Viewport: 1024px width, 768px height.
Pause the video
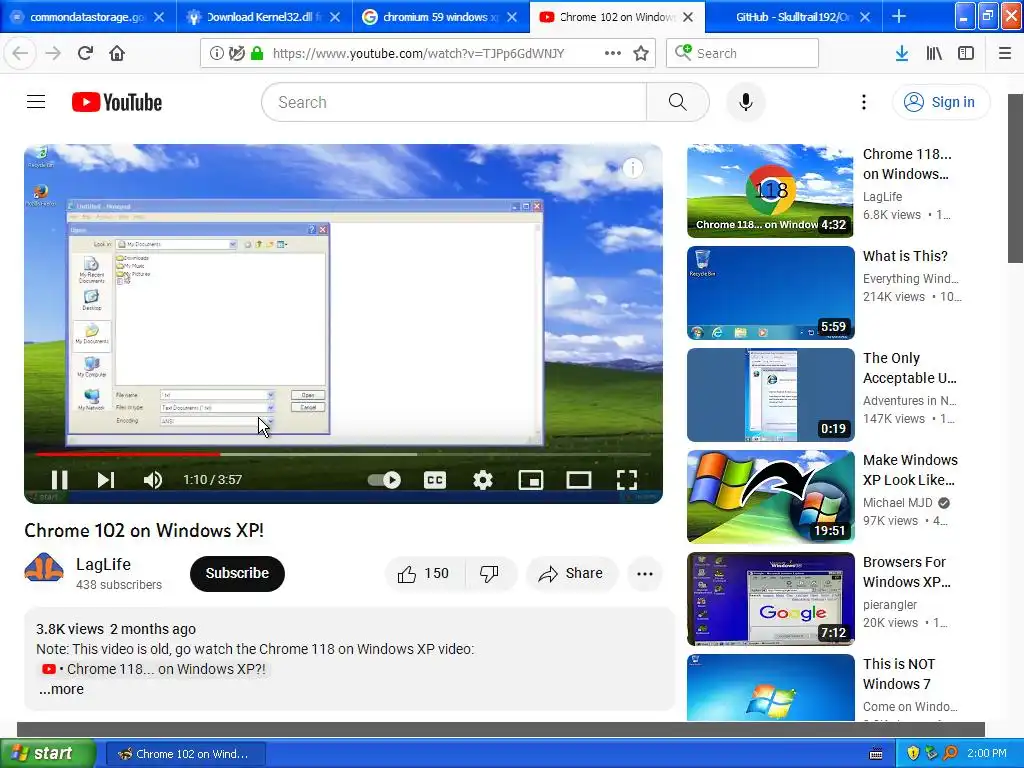[59, 480]
